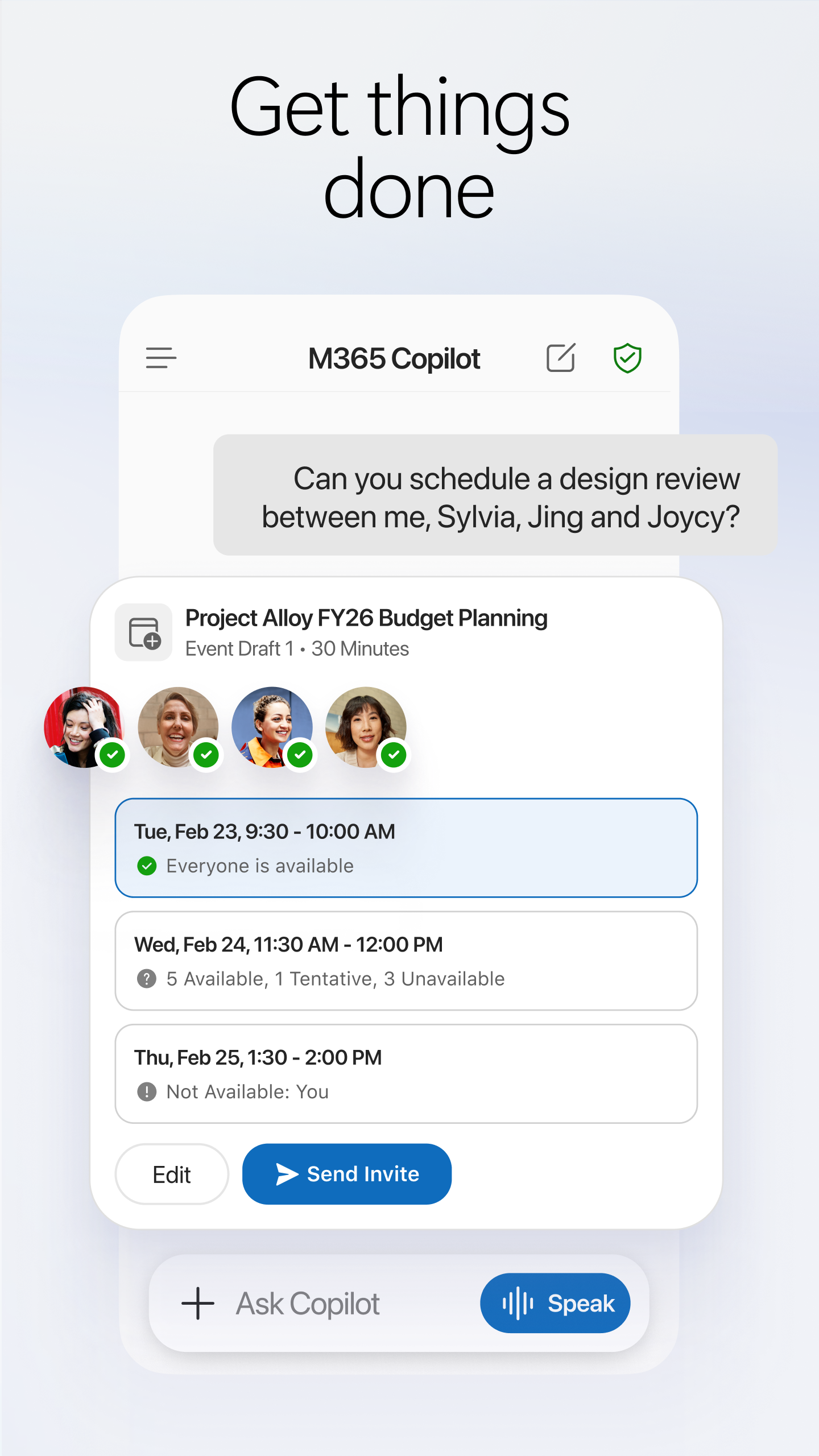
Task: Tap the plus icon beside Ask Copilot
Action: pos(197,1303)
